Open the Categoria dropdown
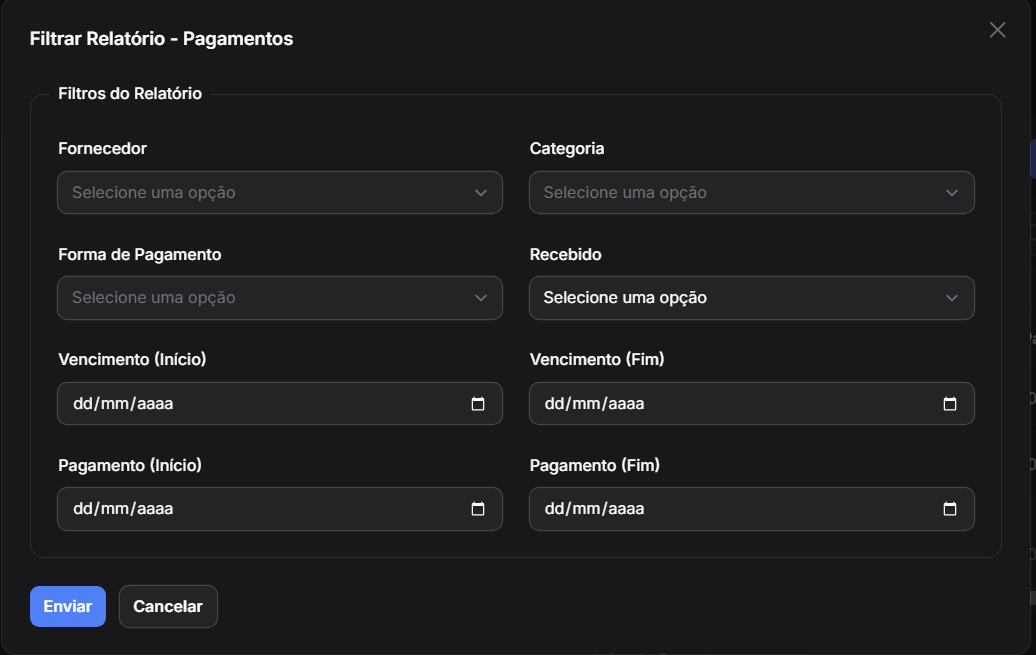The image size is (1036, 655). pos(751,192)
